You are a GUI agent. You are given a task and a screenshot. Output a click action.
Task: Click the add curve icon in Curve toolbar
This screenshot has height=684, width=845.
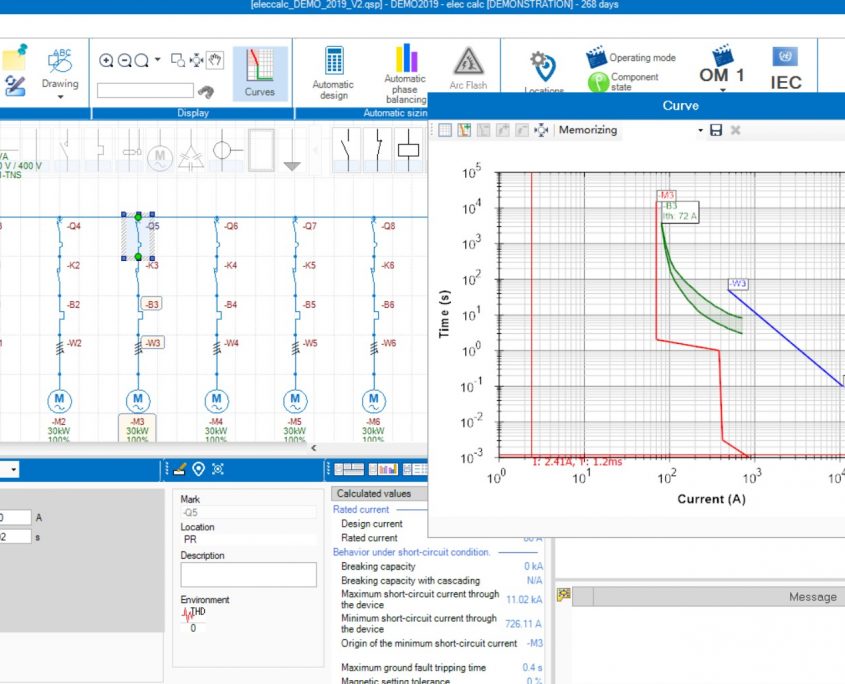coord(464,130)
